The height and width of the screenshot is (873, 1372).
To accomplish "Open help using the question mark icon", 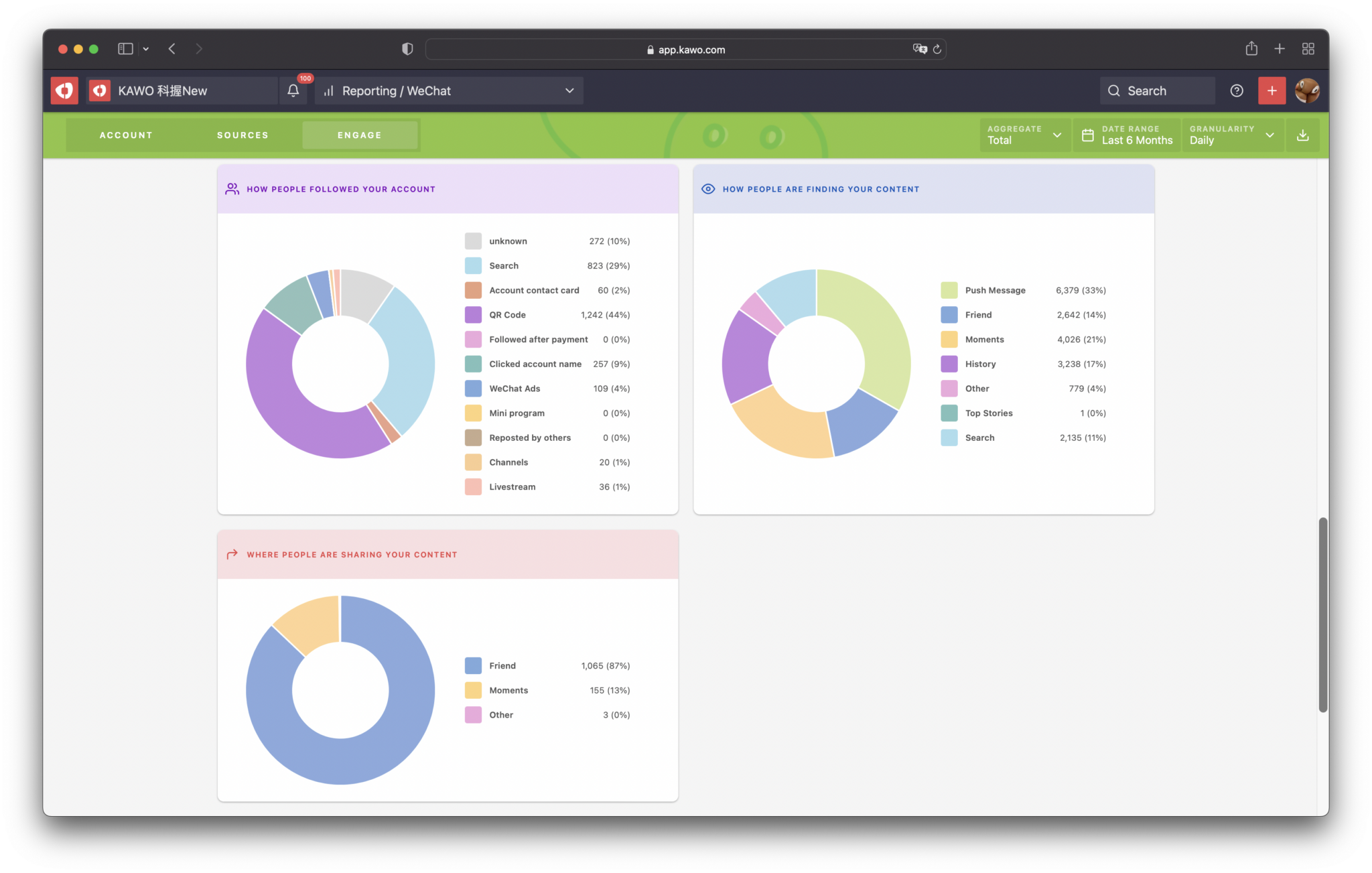I will (1236, 90).
